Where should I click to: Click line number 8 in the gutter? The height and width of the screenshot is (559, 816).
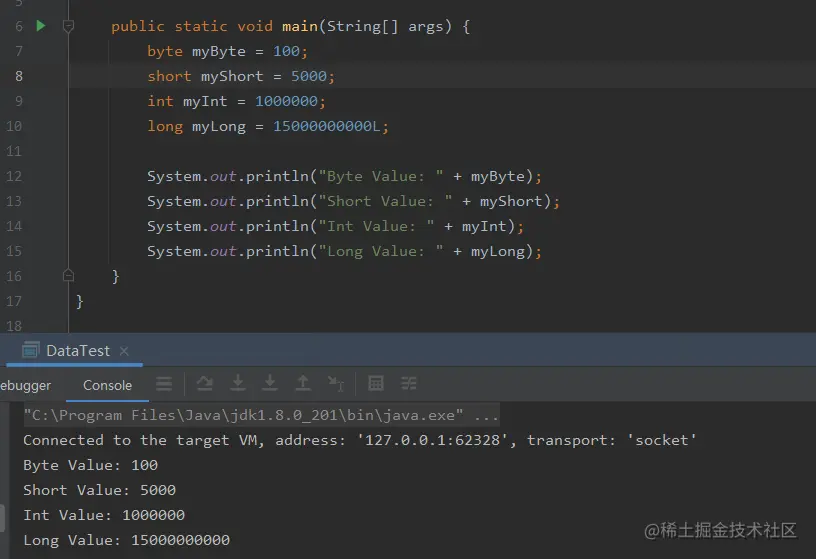pos(19,76)
